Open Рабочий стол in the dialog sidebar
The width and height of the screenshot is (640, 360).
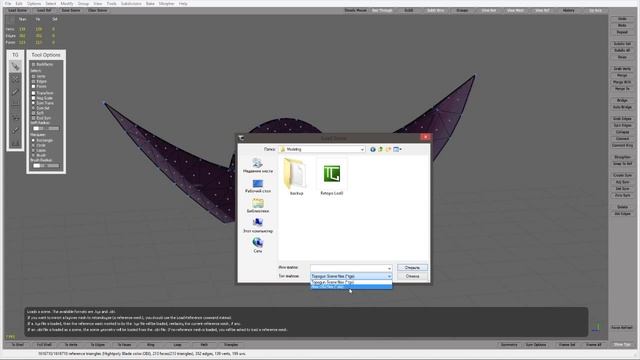pos(258,186)
